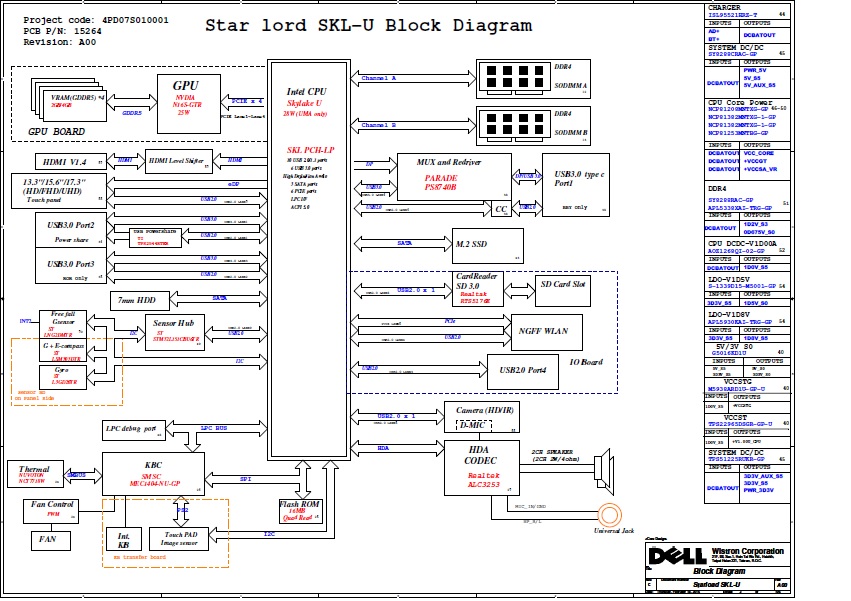Select the NVIDIA GPU block
The image size is (851, 601).
click(x=188, y=99)
